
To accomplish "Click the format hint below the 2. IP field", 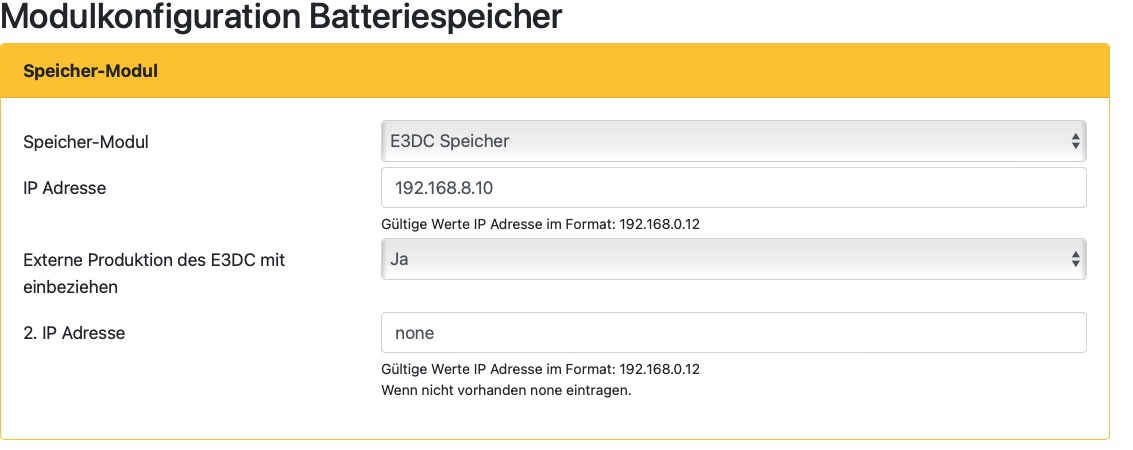I will (x=540, y=369).
